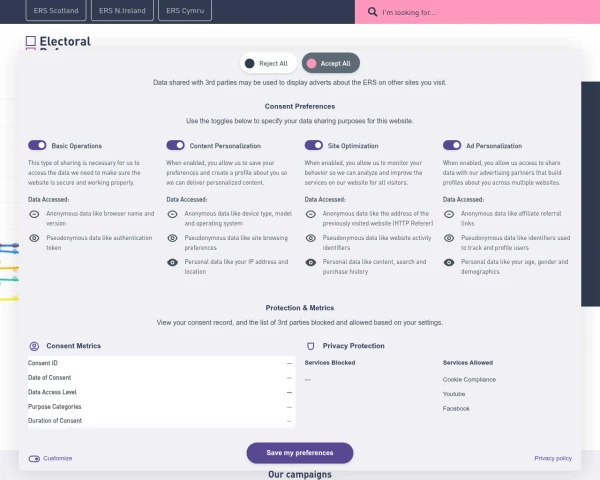Click Save my preferences button

(300, 453)
